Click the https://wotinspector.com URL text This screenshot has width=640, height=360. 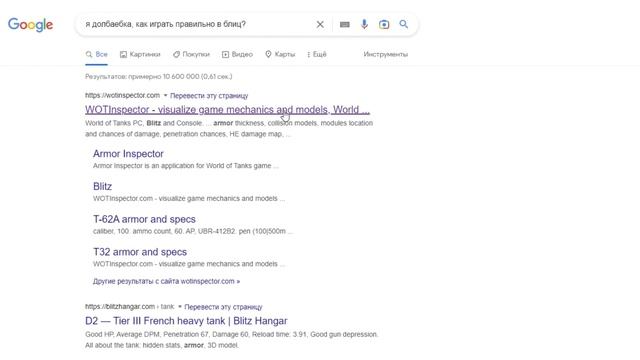[x=122, y=96]
